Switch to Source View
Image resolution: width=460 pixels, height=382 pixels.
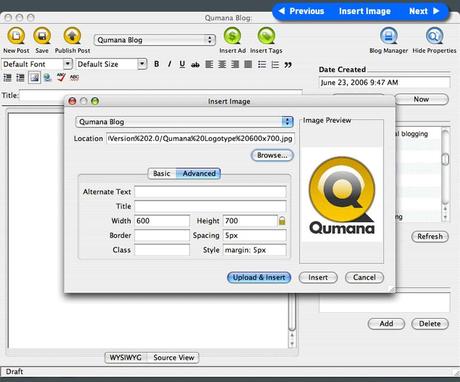tap(174, 358)
